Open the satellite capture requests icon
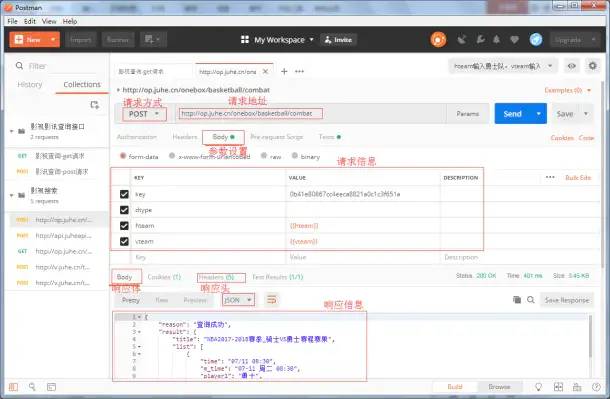Screen dimensions: 610x399 [x=462, y=40]
